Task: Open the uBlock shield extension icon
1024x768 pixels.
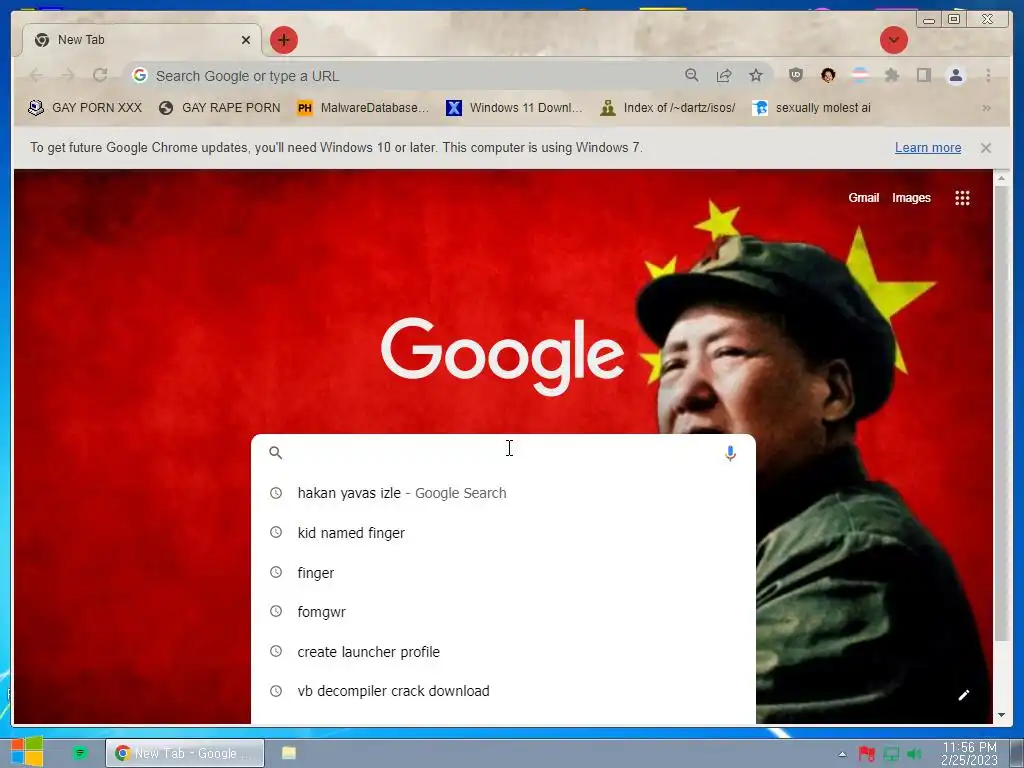Action: [795, 74]
